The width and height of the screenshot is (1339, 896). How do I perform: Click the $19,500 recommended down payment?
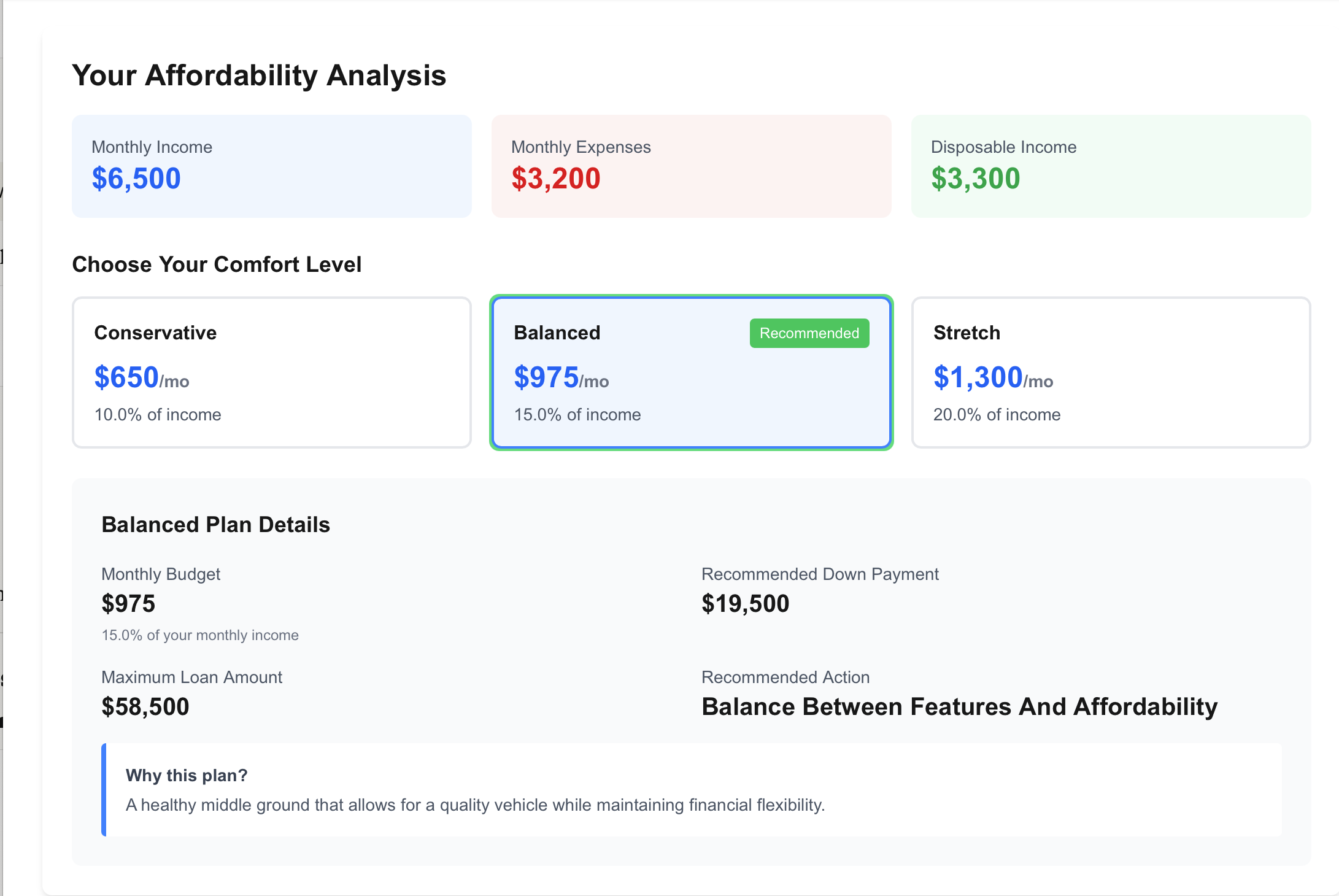(x=745, y=604)
